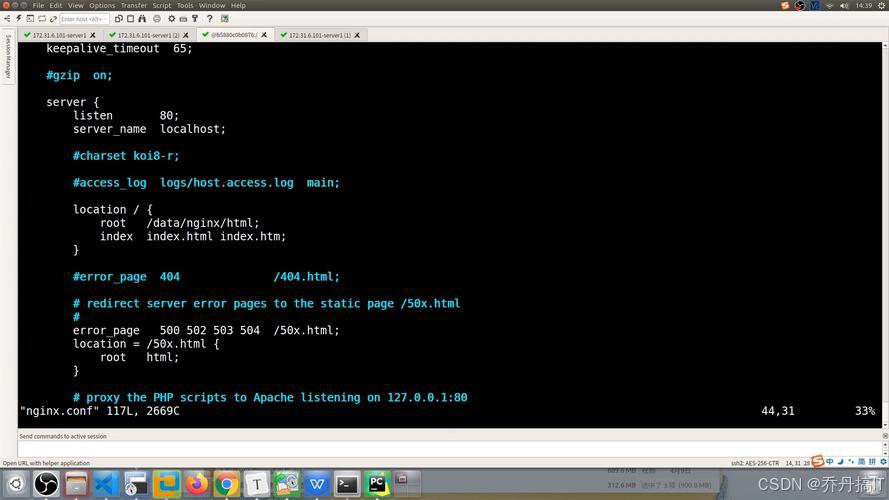Open the Edit menu
889x500 pixels.
pos(56,5)
